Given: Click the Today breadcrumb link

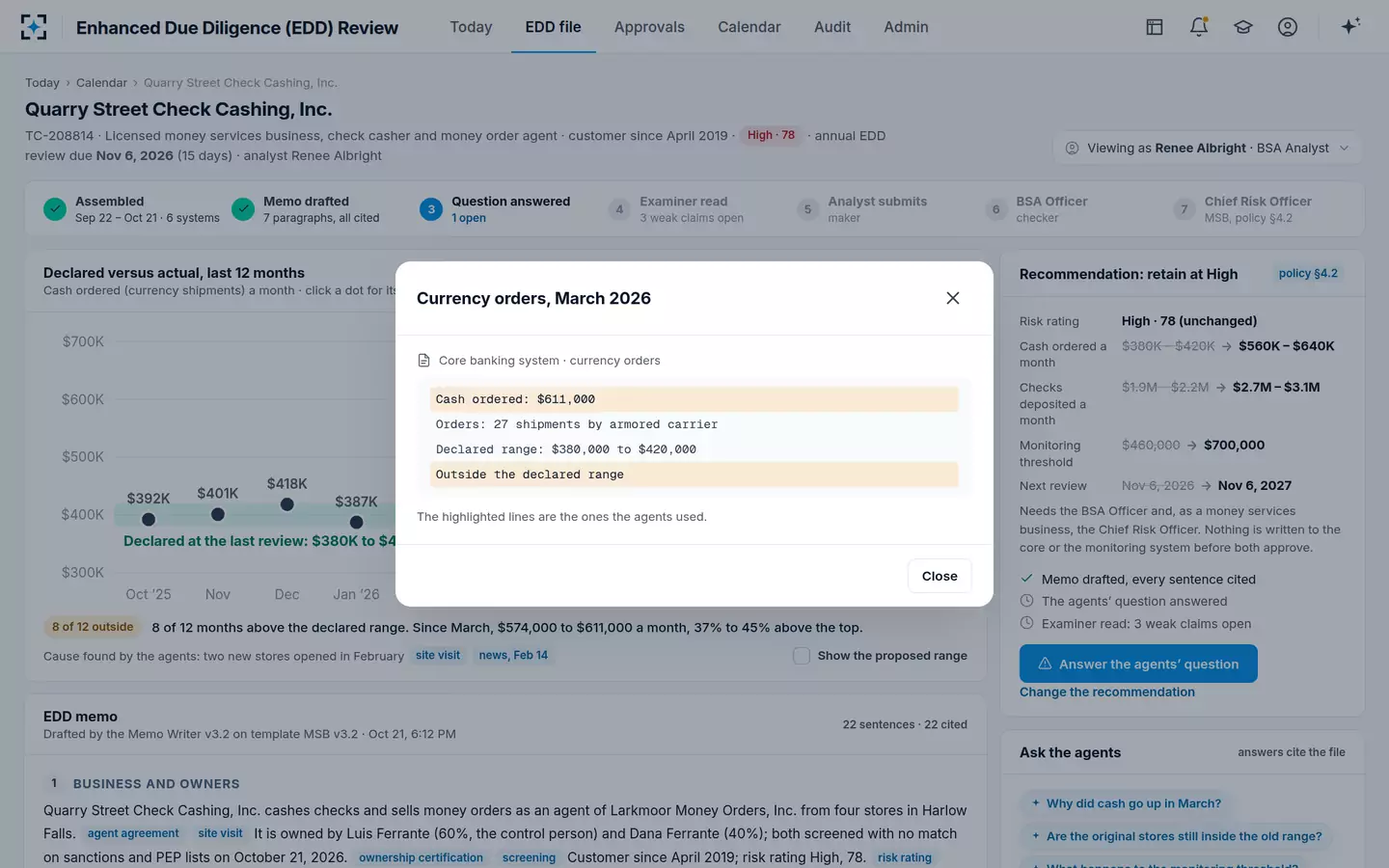Looking at the screenshot, I should pyautogui.click(x=42, y=83).
